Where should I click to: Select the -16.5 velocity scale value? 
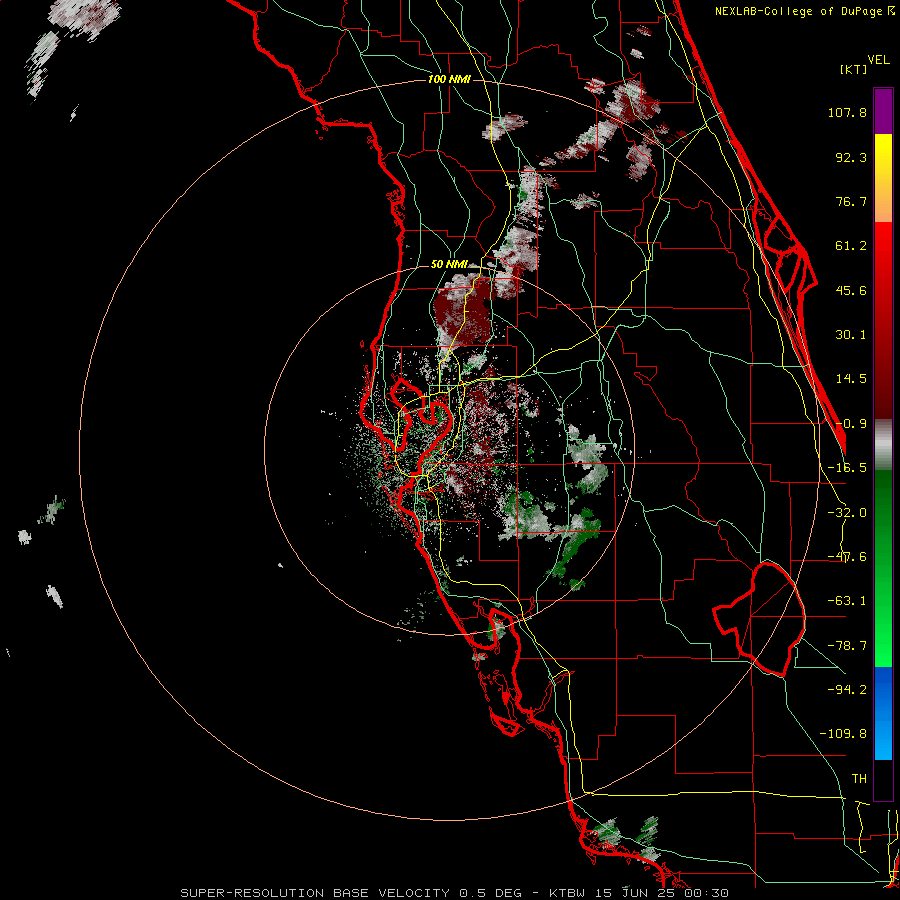tap(847, 468)
